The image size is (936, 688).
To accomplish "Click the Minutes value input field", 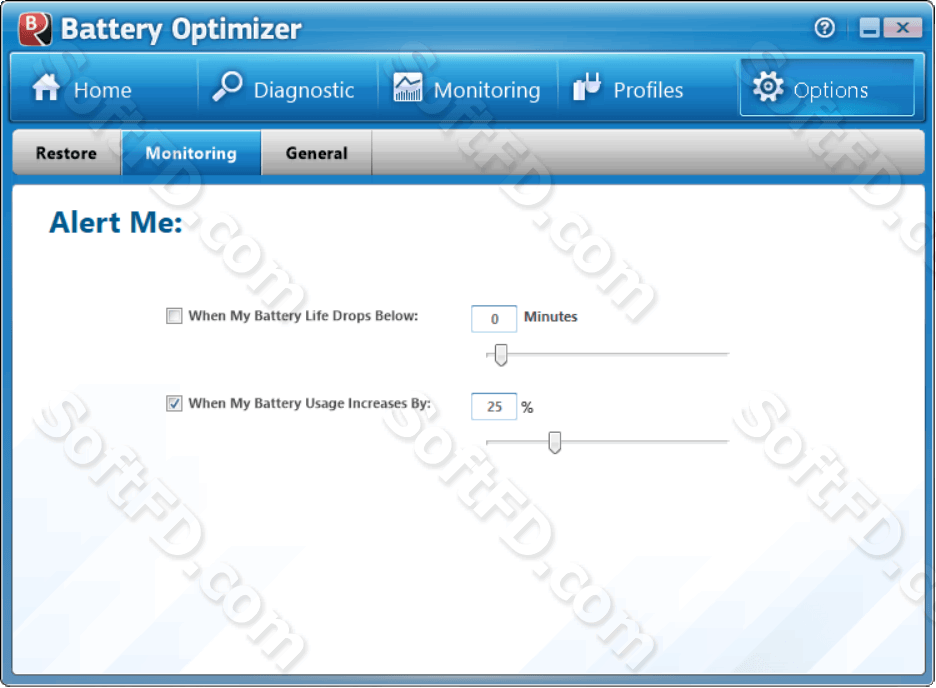I will tap(494, 319).
